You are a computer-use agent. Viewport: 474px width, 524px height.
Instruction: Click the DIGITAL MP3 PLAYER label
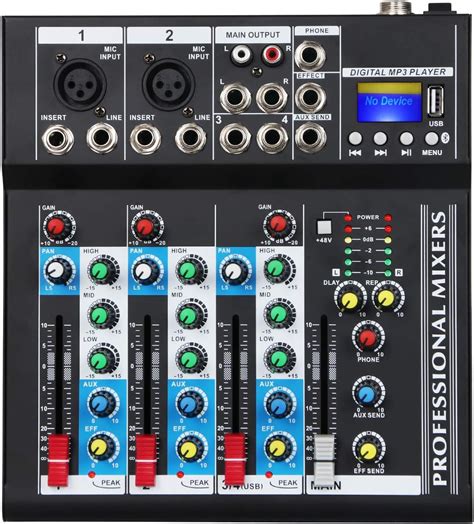[x=397, y=72]
